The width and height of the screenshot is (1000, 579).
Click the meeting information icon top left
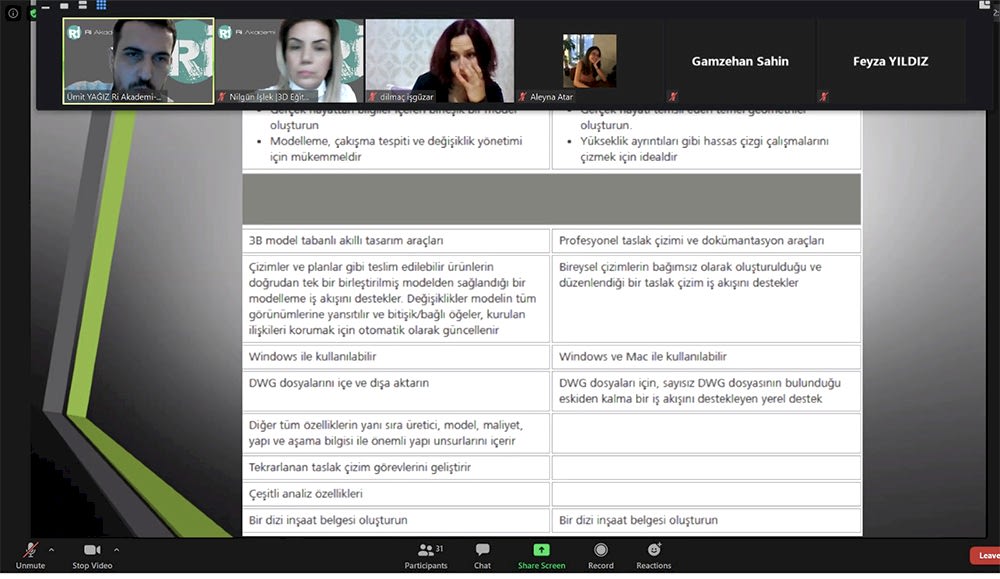point(13,12)
